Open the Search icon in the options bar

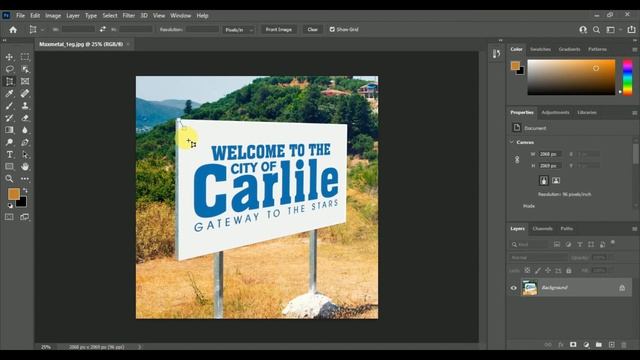(596, 30)
